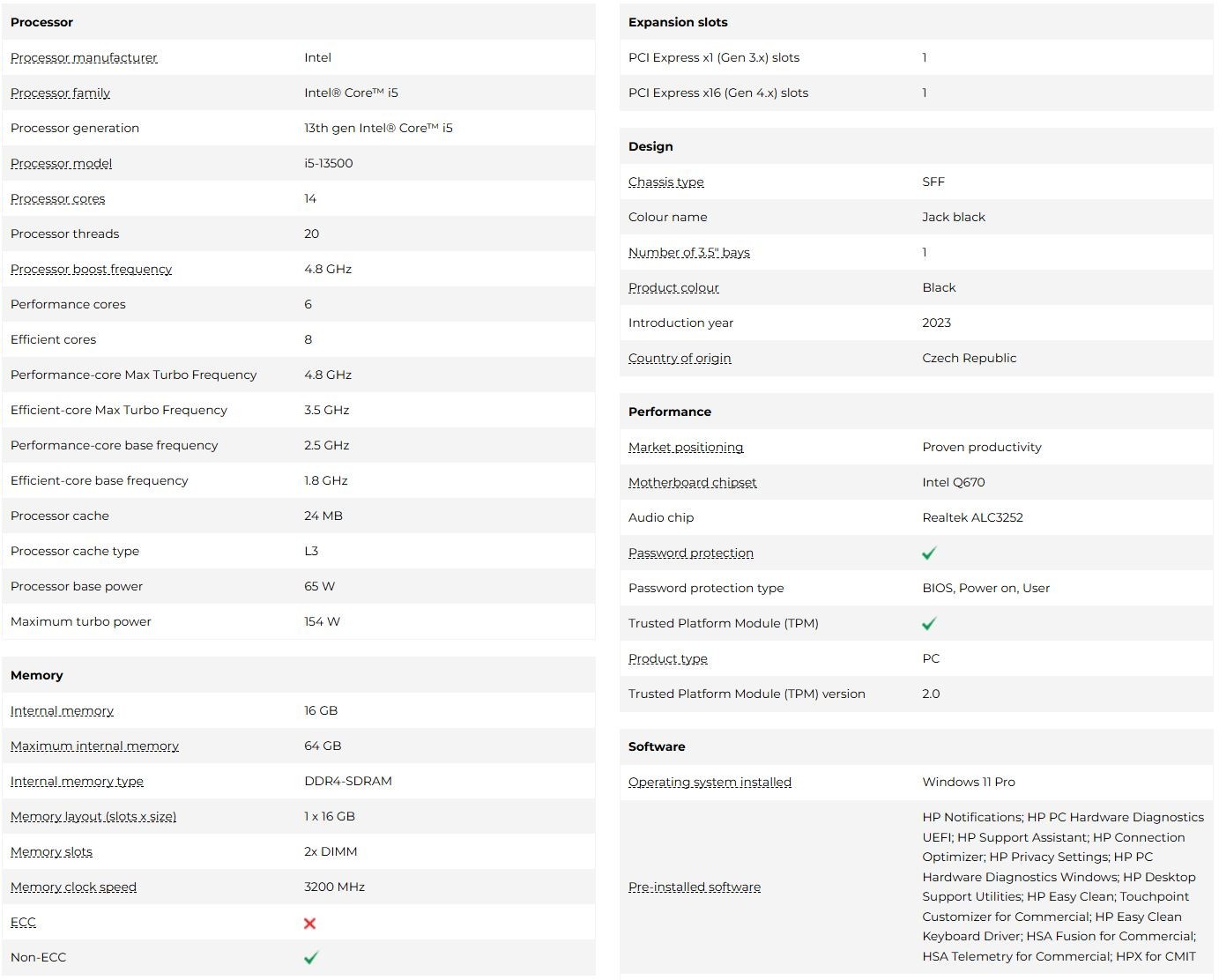Viewport: 1219px width, 980px height.
Task: Click the Processor boost frequency label
Action: (91, 270)
